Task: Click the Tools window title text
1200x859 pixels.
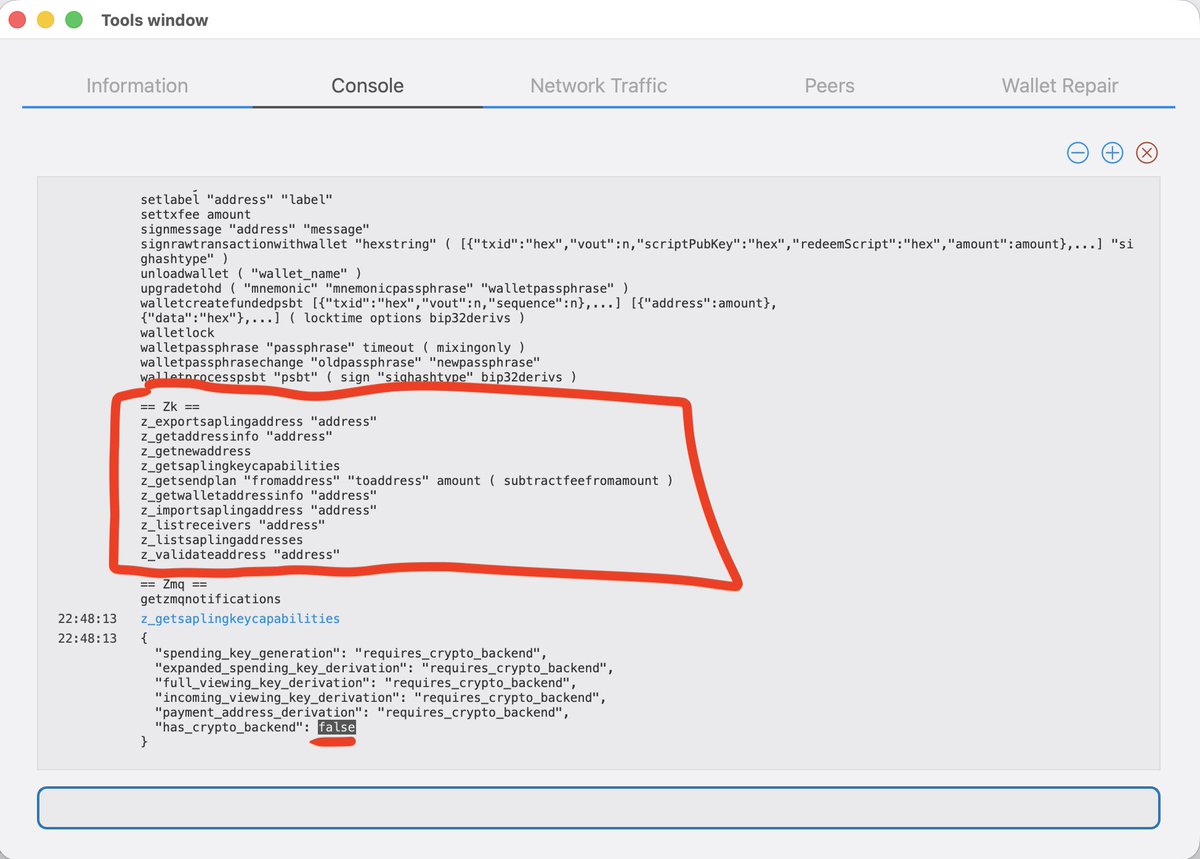Action: coord(155,20)
